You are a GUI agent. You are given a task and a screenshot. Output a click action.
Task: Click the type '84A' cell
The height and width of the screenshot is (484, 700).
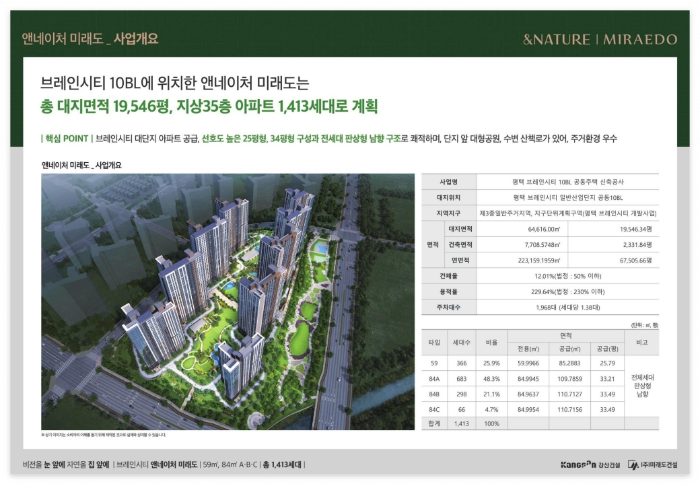tap(434, 379)
